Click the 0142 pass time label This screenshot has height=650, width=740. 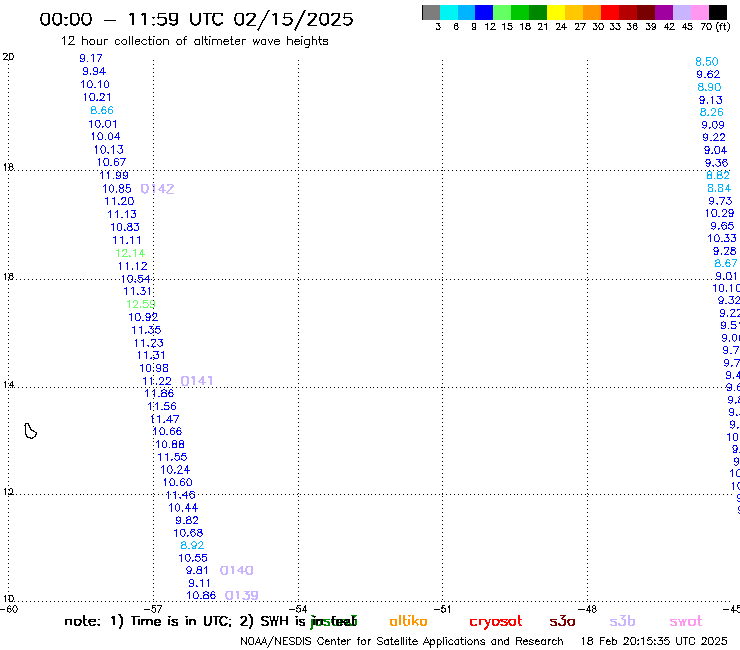pyautogui.click(x=158, y=189)
